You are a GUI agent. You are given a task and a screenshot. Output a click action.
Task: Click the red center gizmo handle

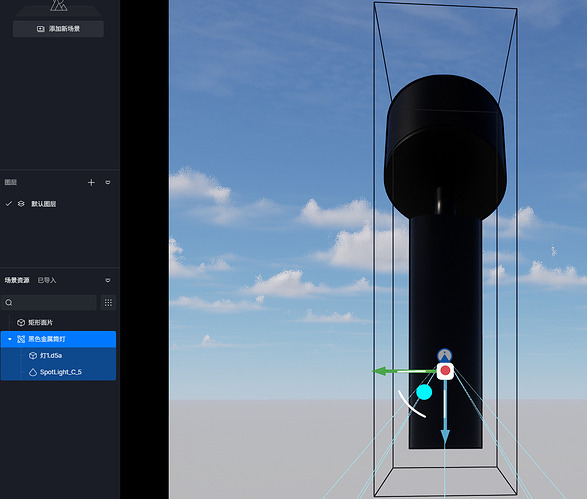pos(445,371)
